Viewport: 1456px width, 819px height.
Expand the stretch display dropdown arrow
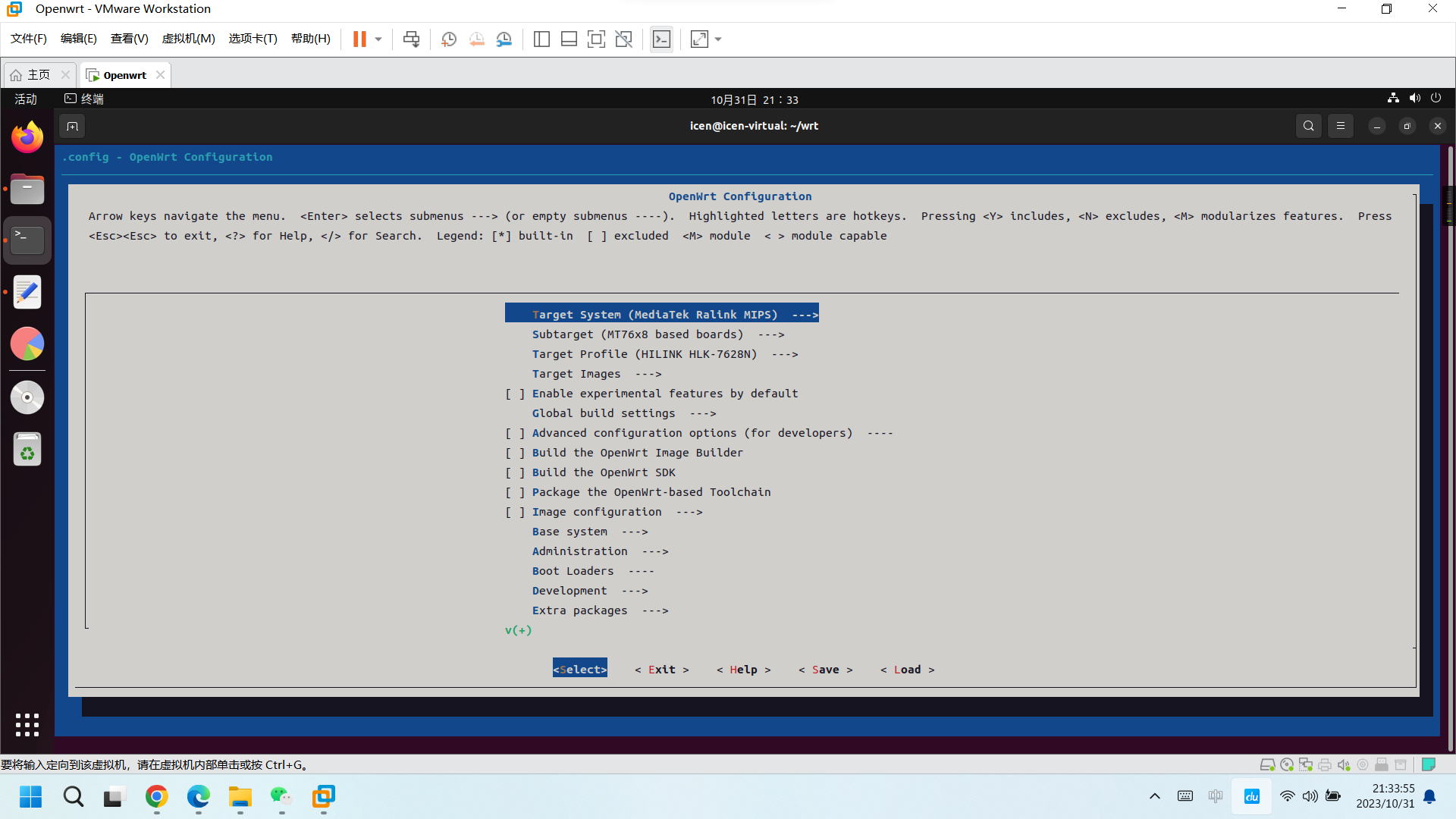tap(718, 39)
